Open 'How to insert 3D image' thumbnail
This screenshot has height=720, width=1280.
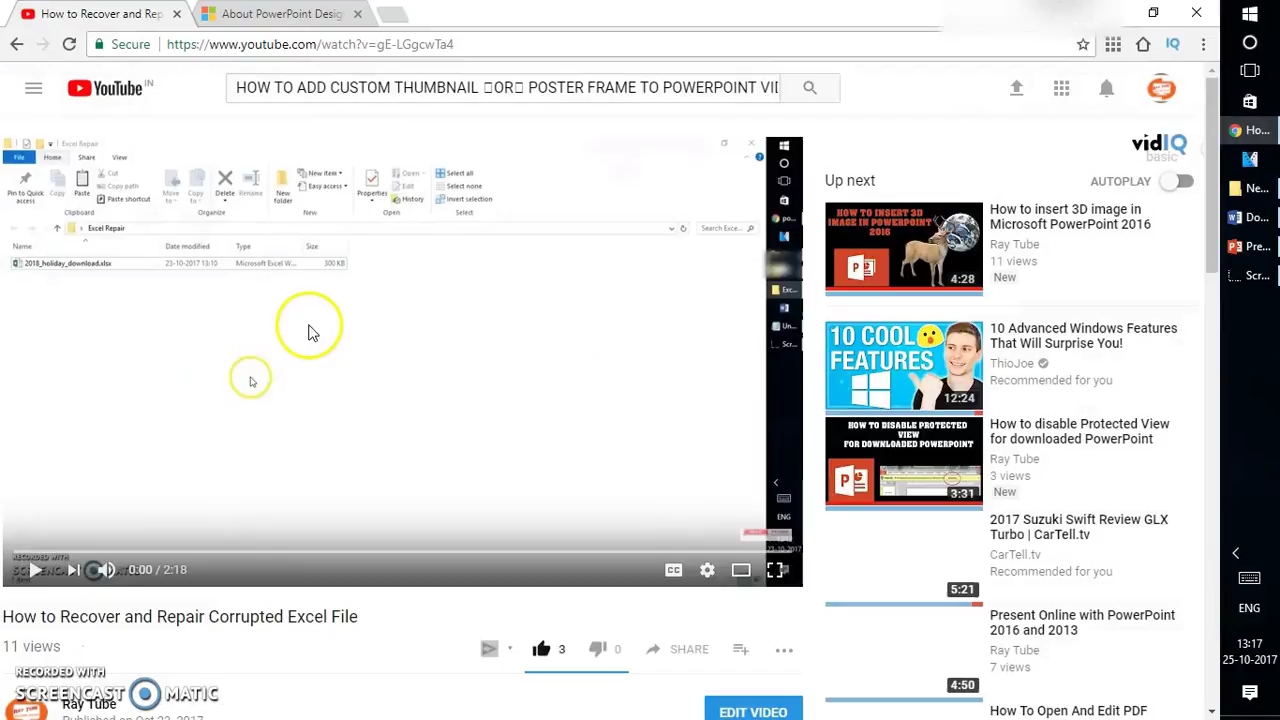pyautogui.click(x=904, y=248)
